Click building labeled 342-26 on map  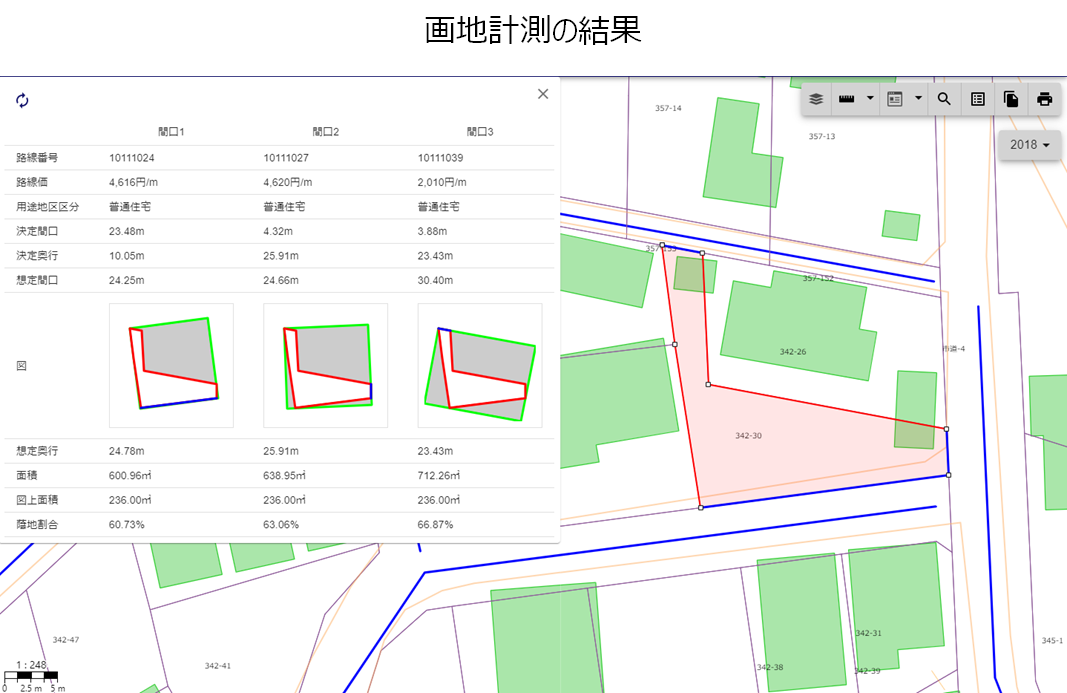click(792, 352)
